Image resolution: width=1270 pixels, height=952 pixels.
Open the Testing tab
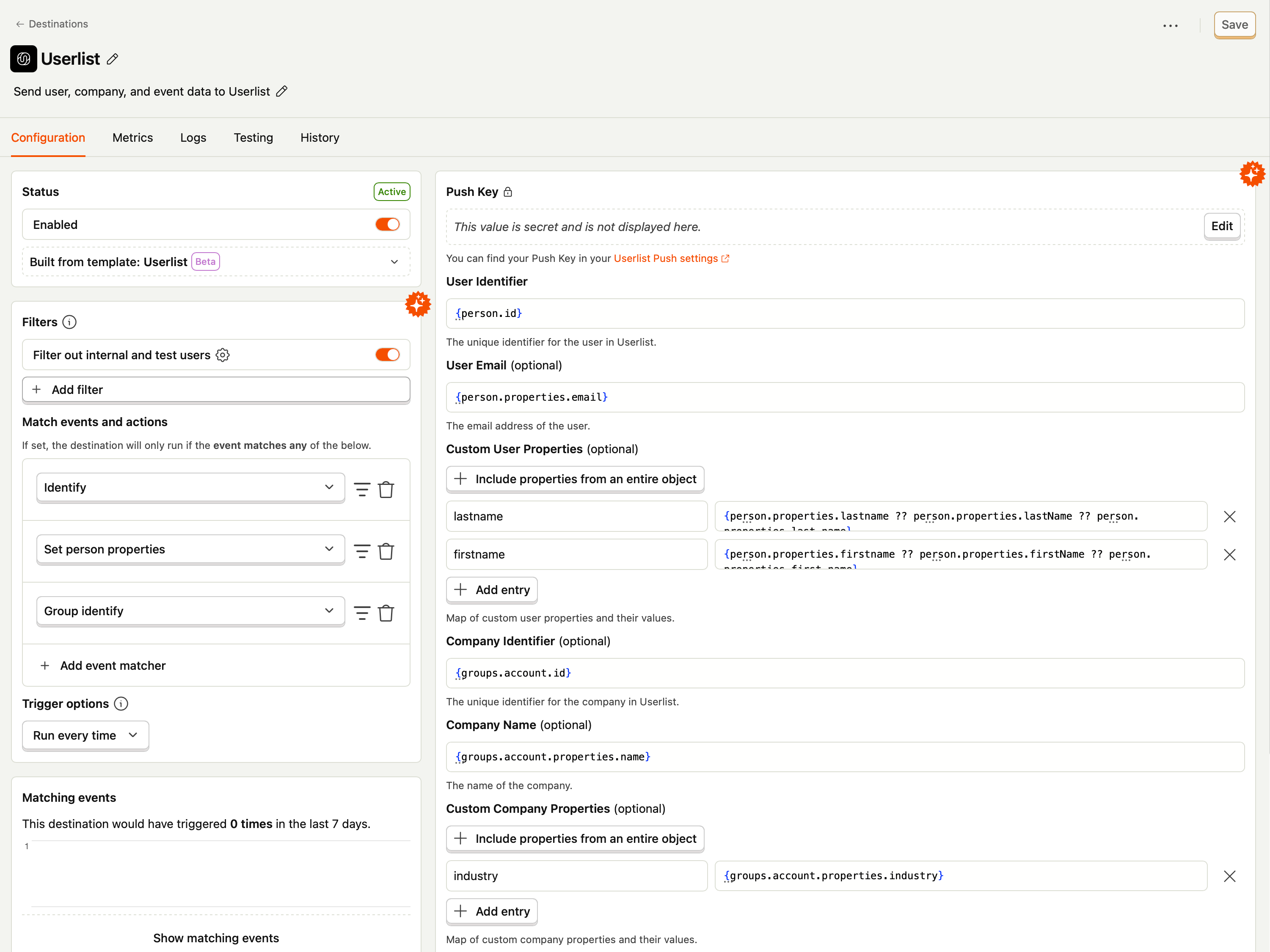[253, 138]
